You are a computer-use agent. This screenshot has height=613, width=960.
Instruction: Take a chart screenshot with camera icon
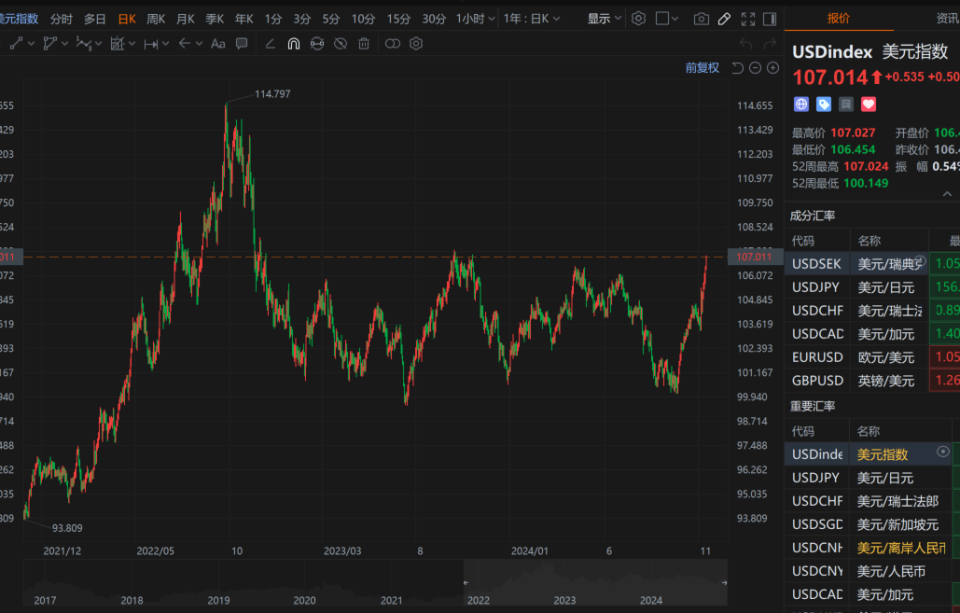click(701, 19)
